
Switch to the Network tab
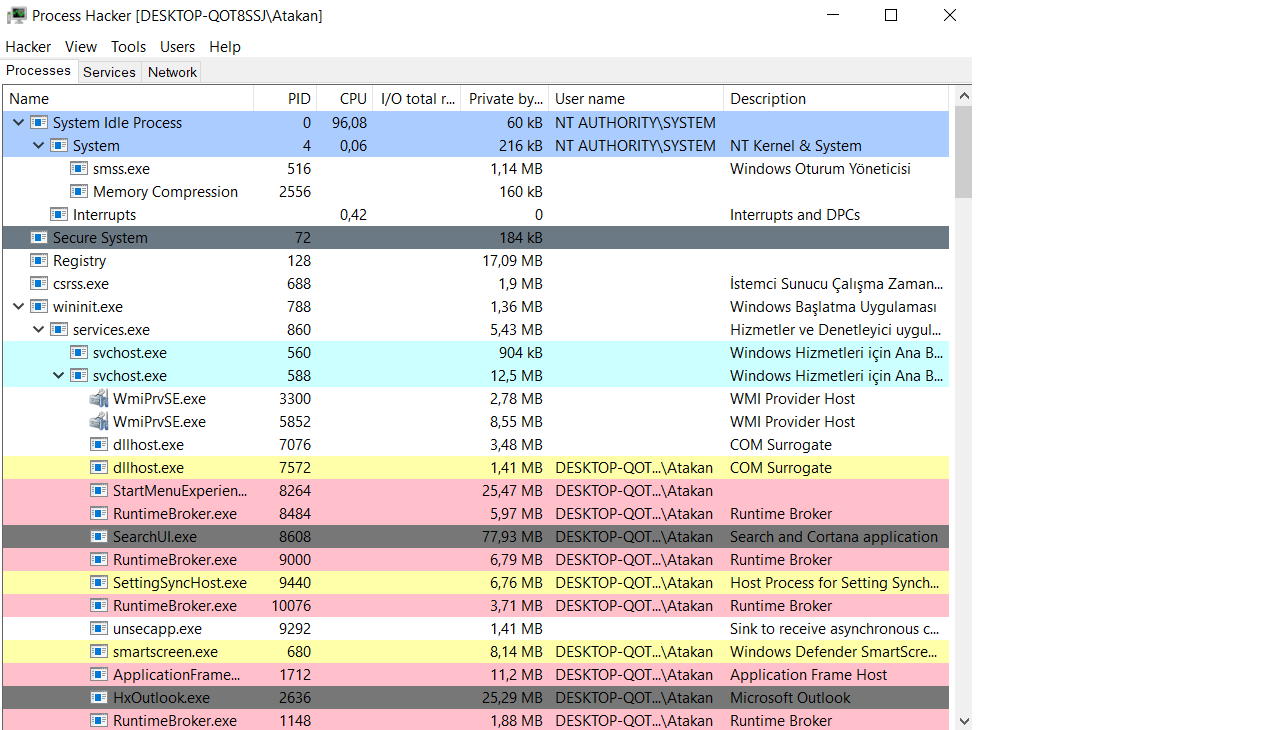coord(172,72)
